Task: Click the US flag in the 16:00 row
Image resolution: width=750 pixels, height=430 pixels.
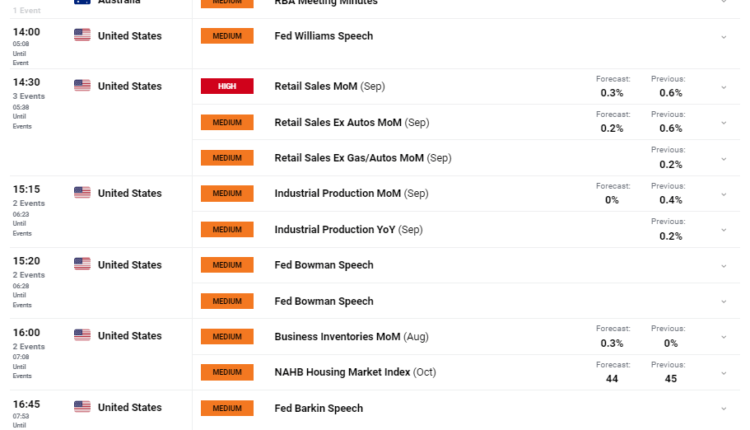Action: click(x=82, y=336)
